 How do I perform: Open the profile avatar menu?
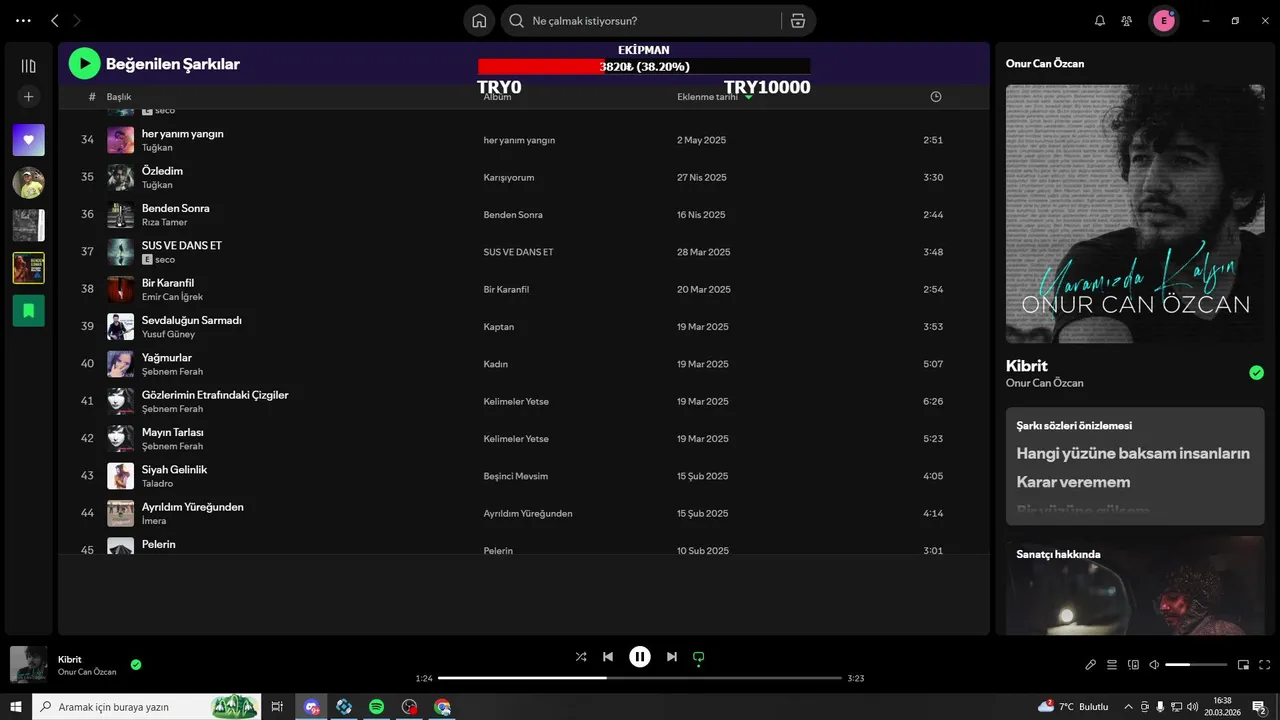tap(1163, 20)
